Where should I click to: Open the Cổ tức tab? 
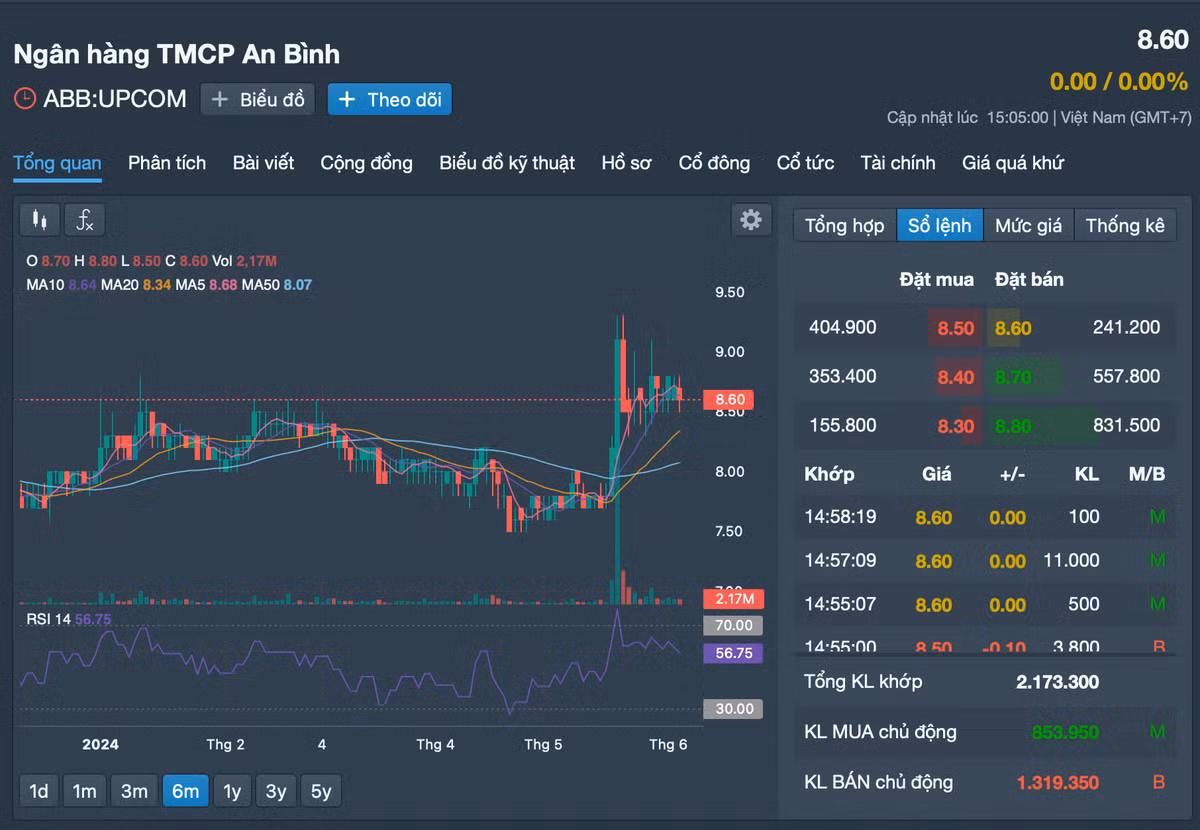805,163
